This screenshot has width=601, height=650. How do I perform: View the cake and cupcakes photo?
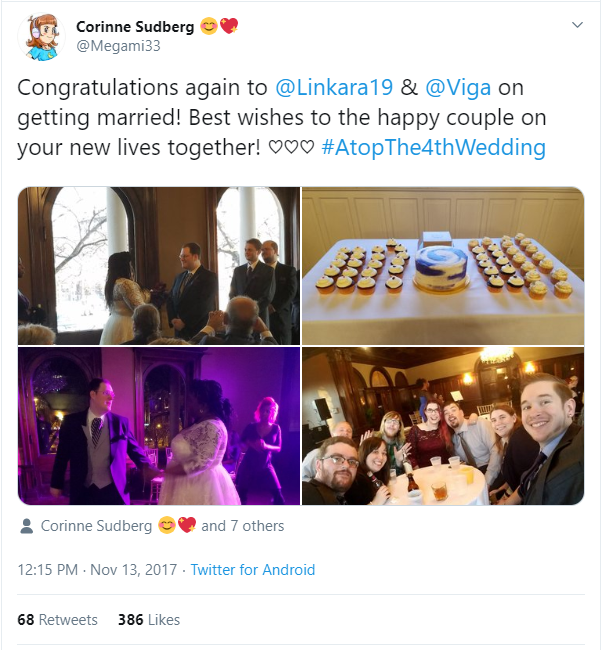(443, 266)
